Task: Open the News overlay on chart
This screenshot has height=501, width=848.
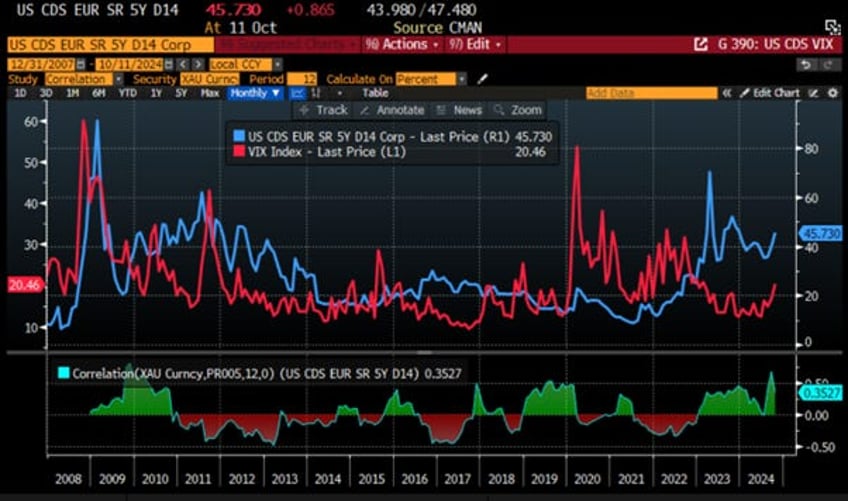Action: point(460,110)
